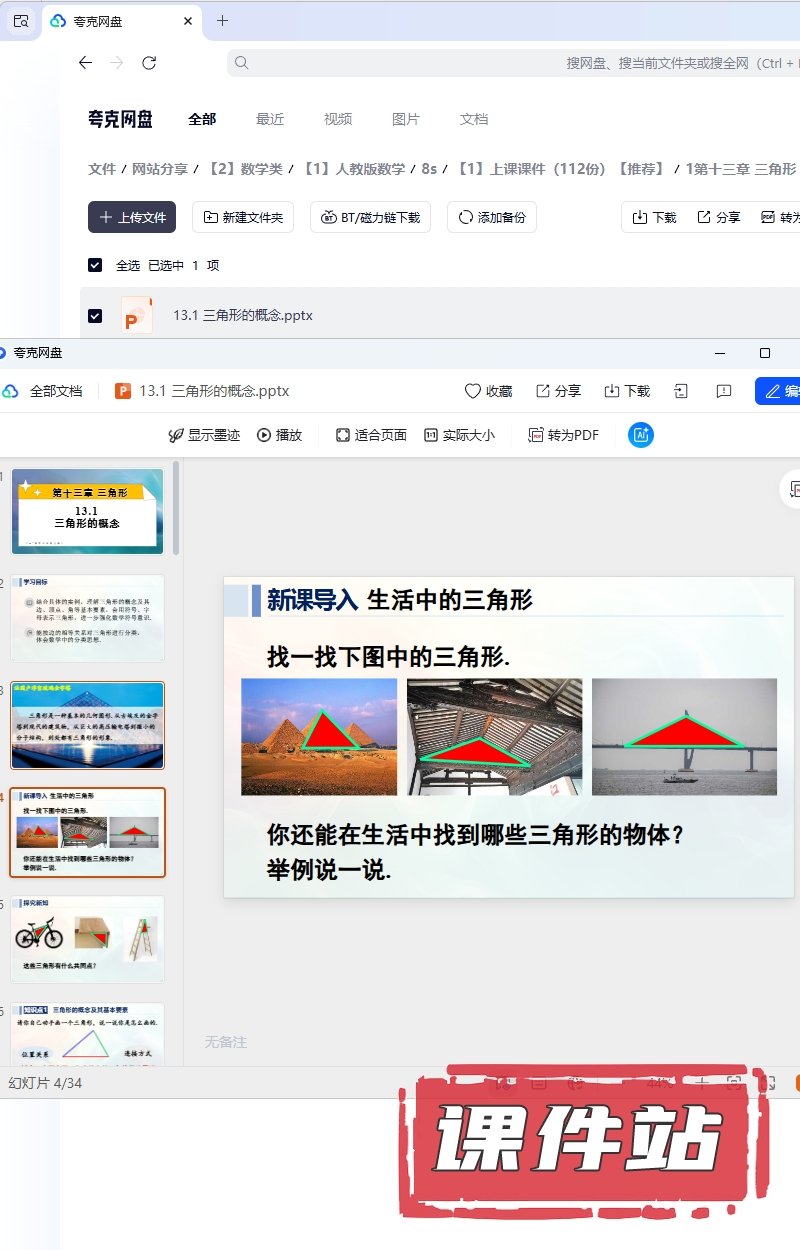This screenshot has width=800, height=1250.
Task: Click the 播放 slideshow play button
Action: click(280, 435)
